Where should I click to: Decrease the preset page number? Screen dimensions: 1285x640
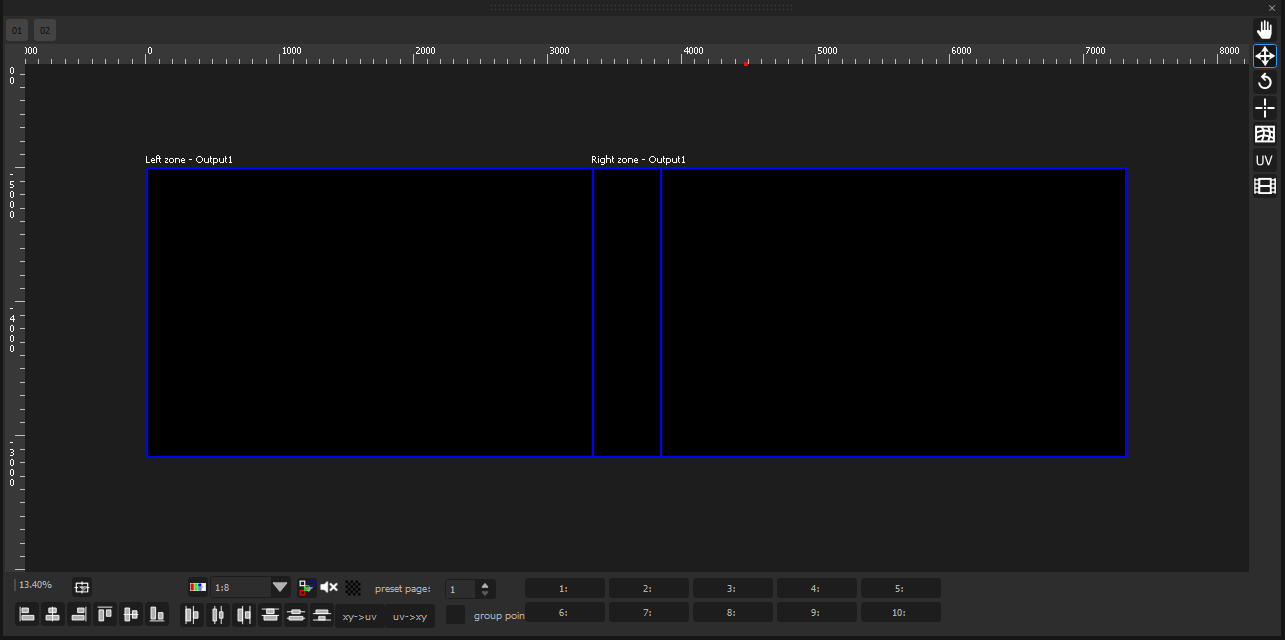(486, 593)
